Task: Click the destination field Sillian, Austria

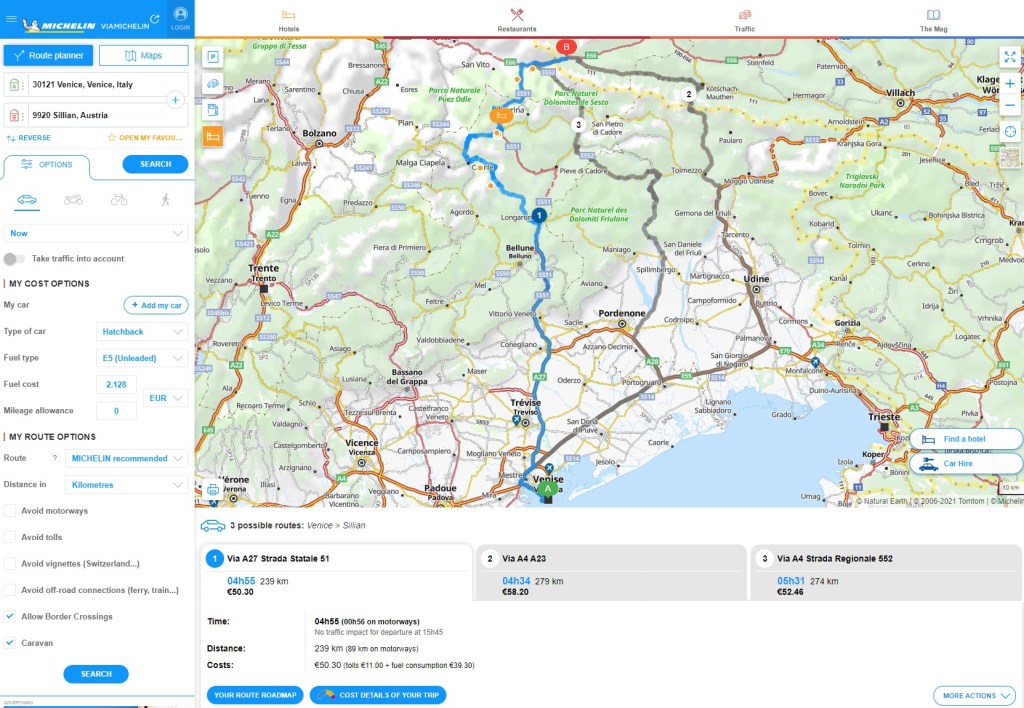Action: (95, 115)
